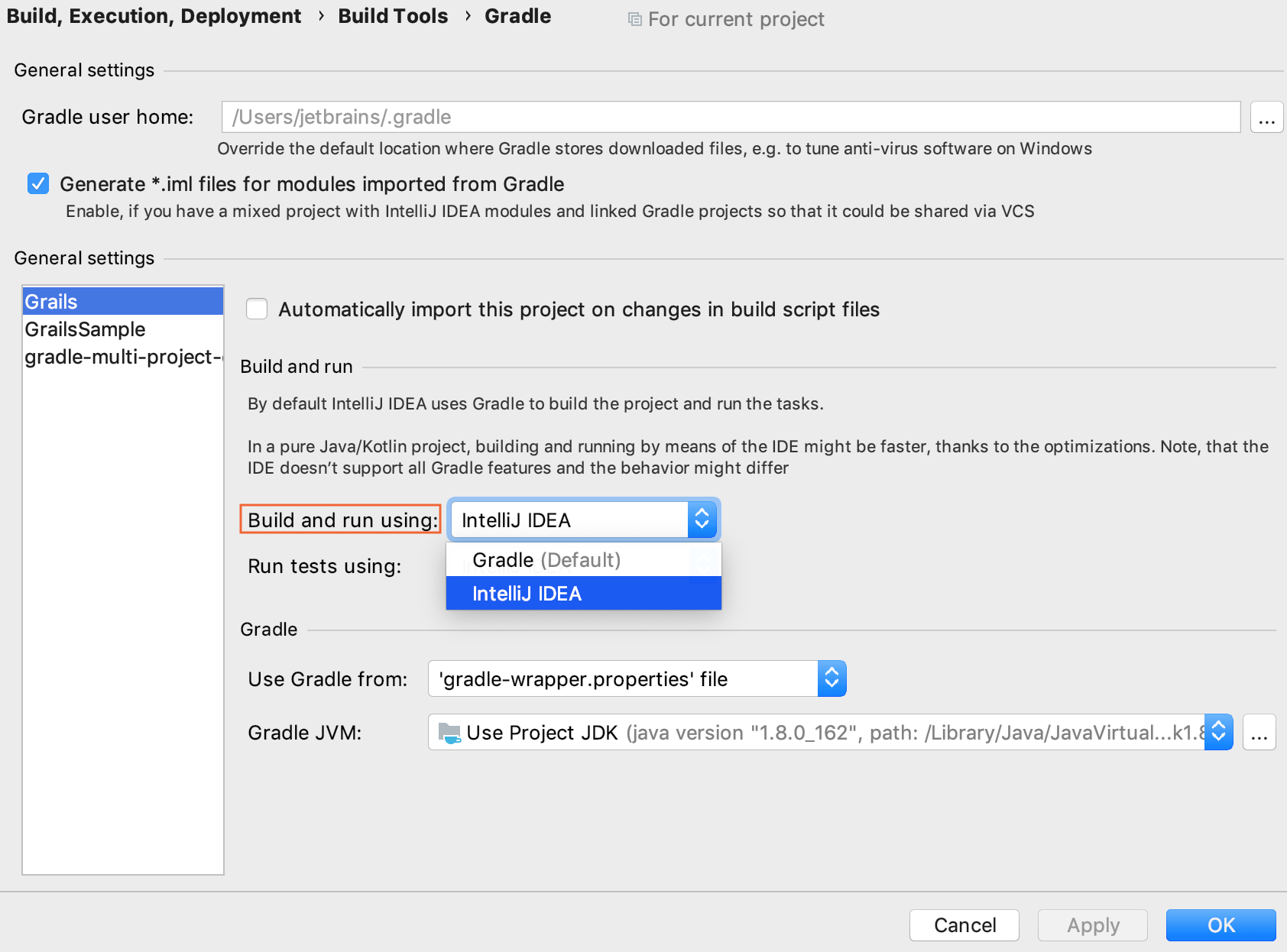Open Gradle user home browse "..." icon
Viewport: 1287px width, 952px height.
coord(1266,116)
